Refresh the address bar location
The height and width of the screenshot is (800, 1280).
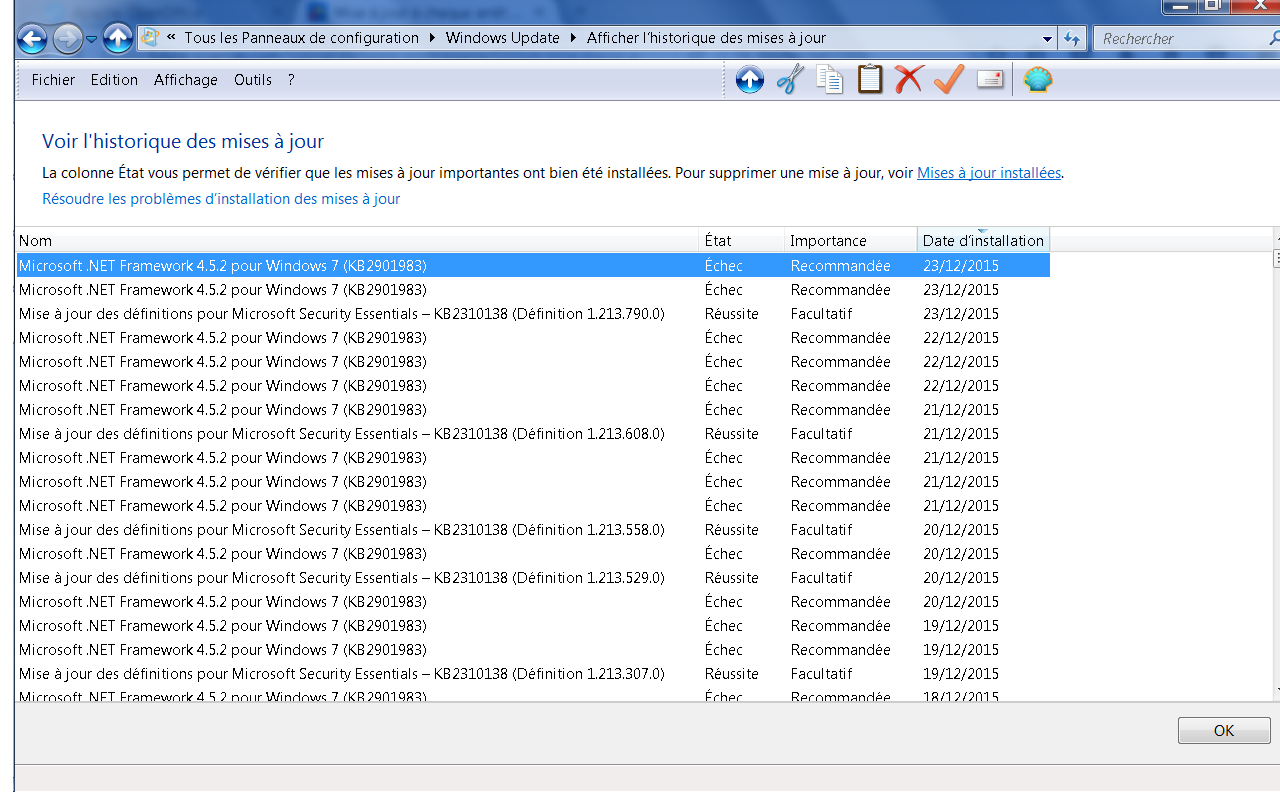click(1072, 39)
